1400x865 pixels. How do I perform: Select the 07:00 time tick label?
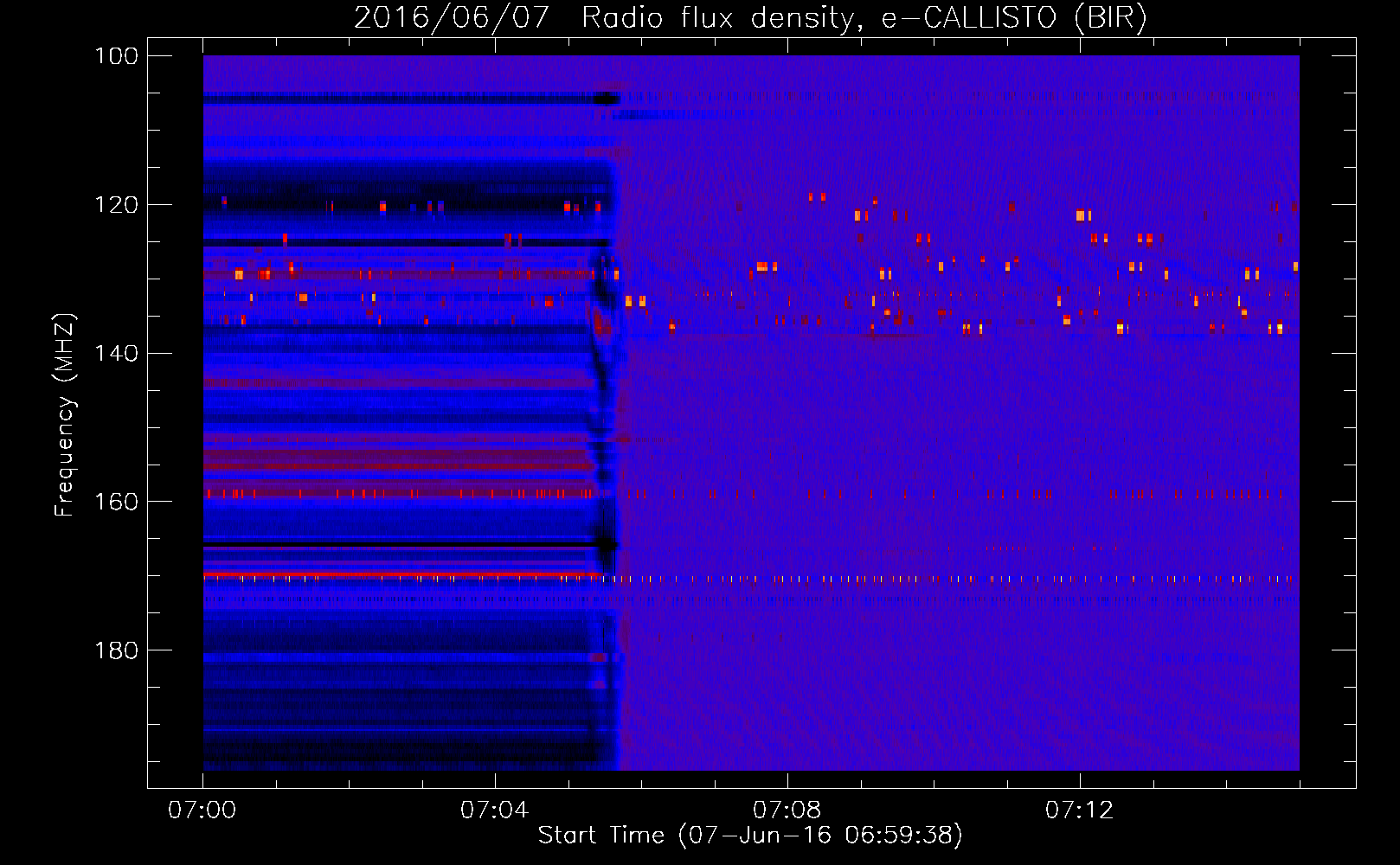(x=202, y=811)
